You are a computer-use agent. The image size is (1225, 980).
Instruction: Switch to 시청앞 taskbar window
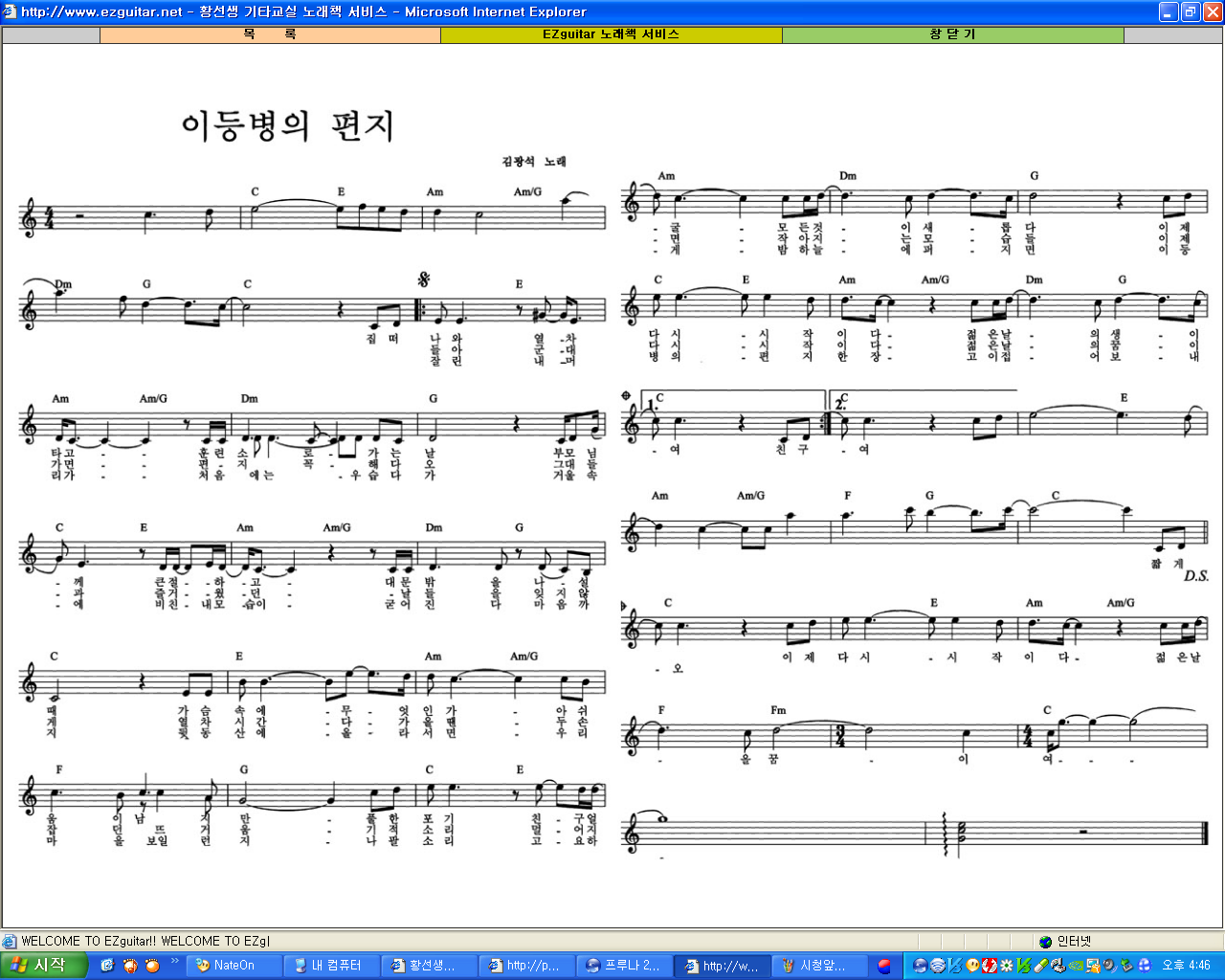pos(821,966)
